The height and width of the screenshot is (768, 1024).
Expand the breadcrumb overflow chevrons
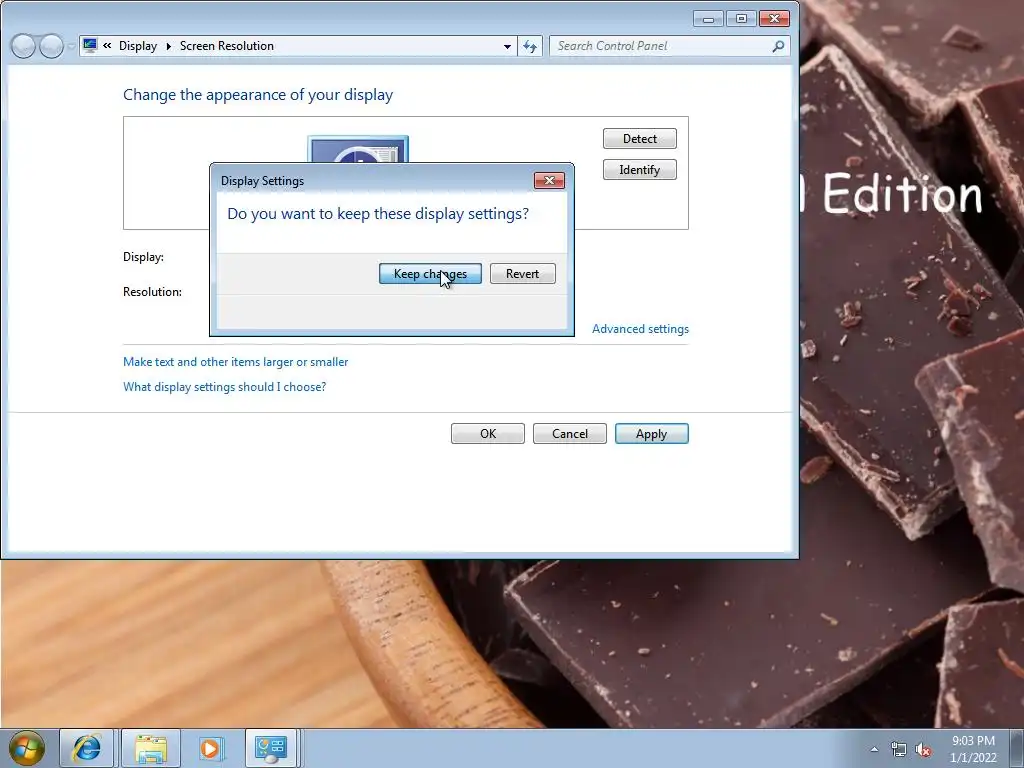point(107,46)
